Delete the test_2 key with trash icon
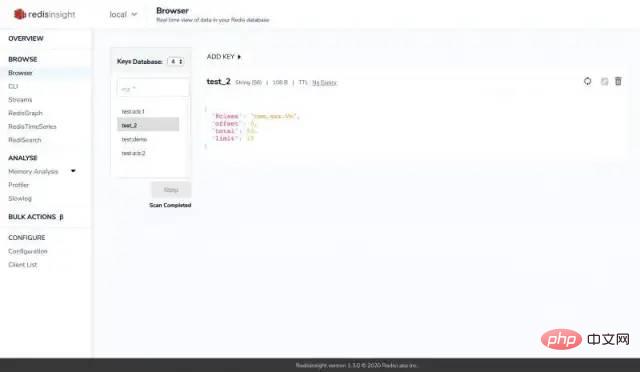 click(618, 81)
